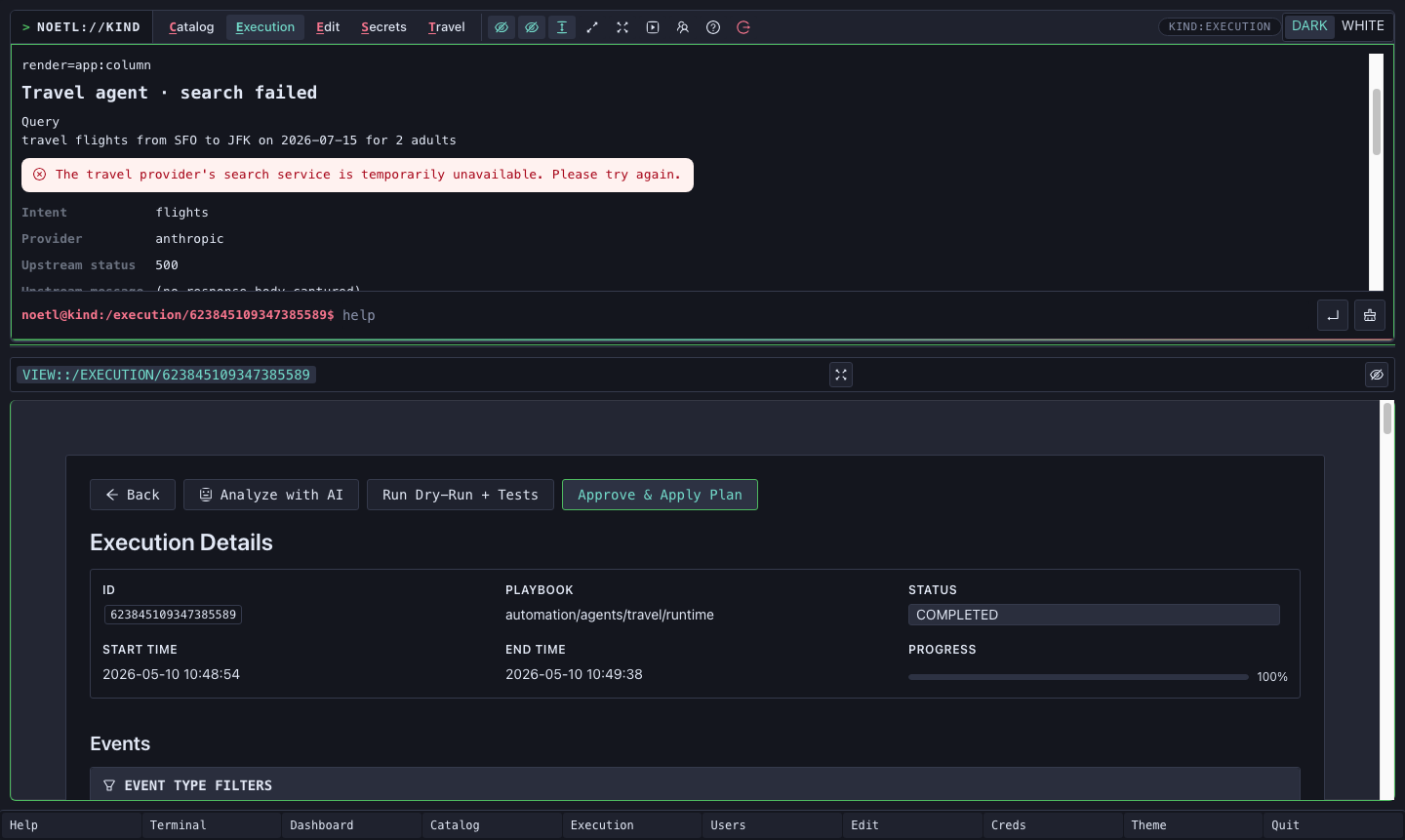Image resolution: width=1405 pixels, height=840 pixels.
Task: Open the Catalog menu tab
Action: pos(191,27)
